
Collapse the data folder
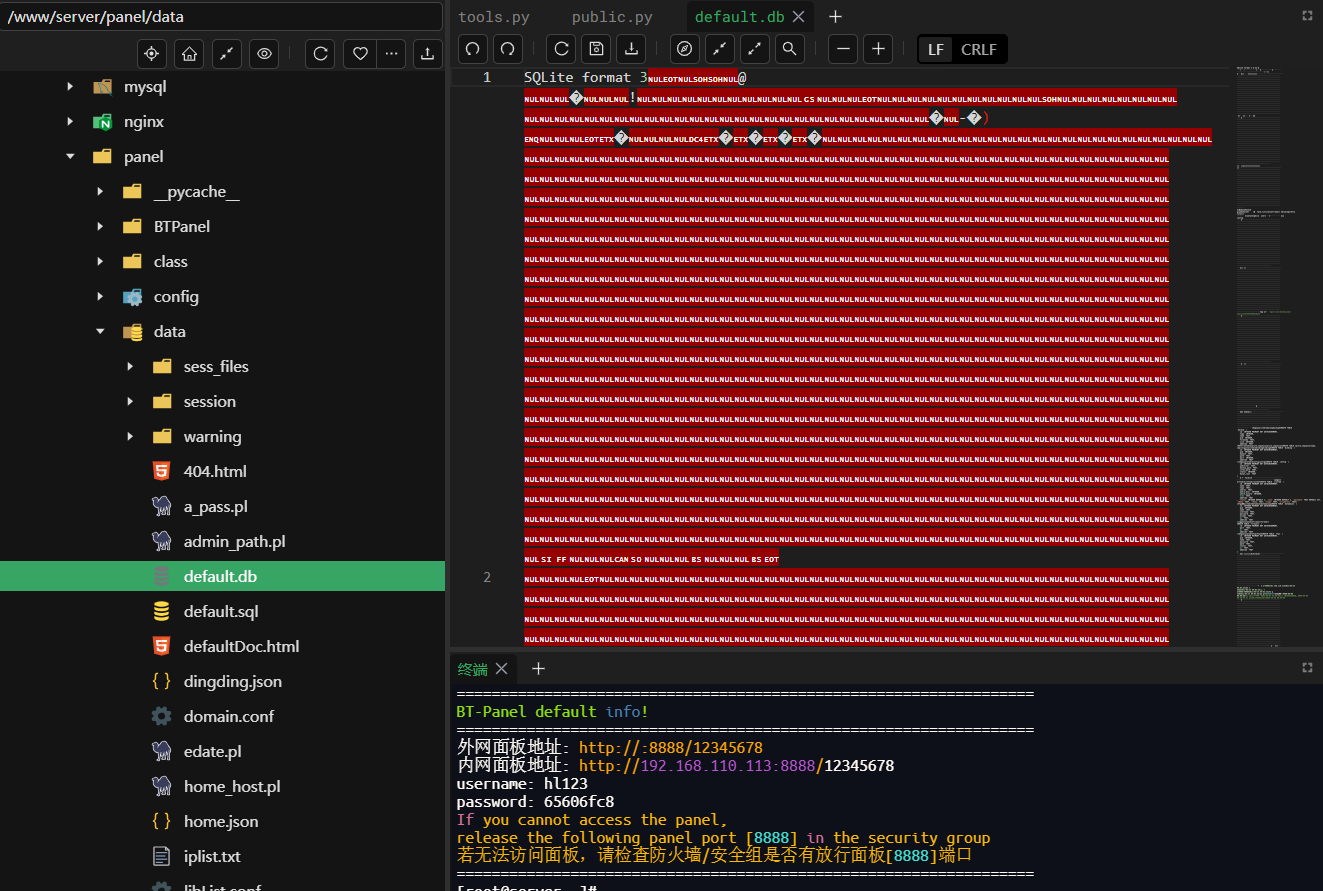point(100,332)
